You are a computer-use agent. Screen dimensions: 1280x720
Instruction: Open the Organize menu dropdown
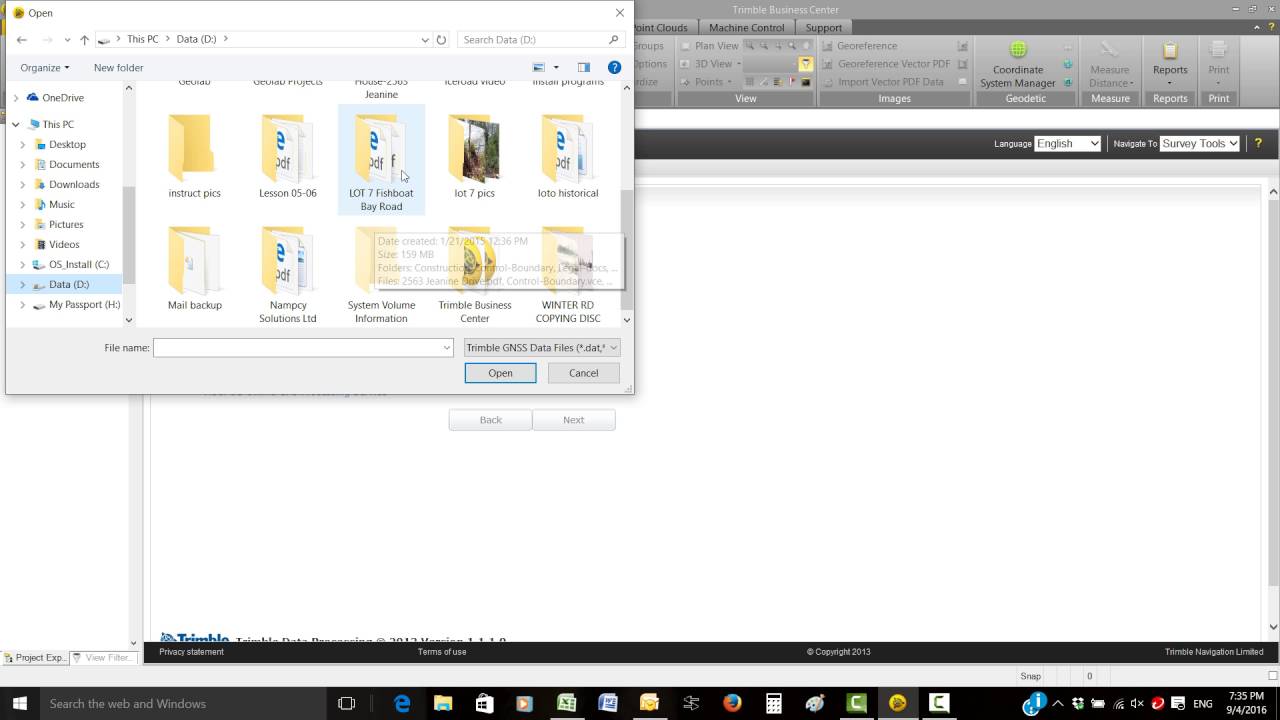pos(45,67)
